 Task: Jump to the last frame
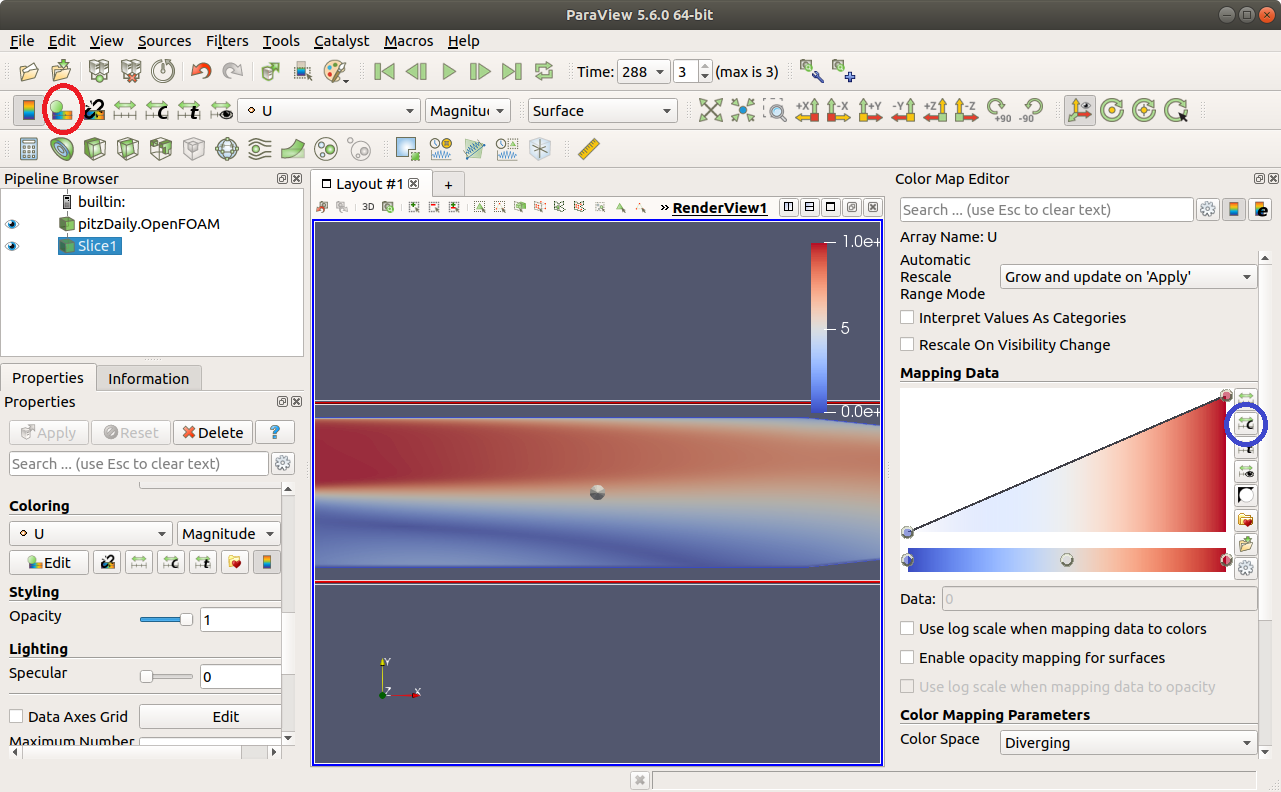pos(512,71)
